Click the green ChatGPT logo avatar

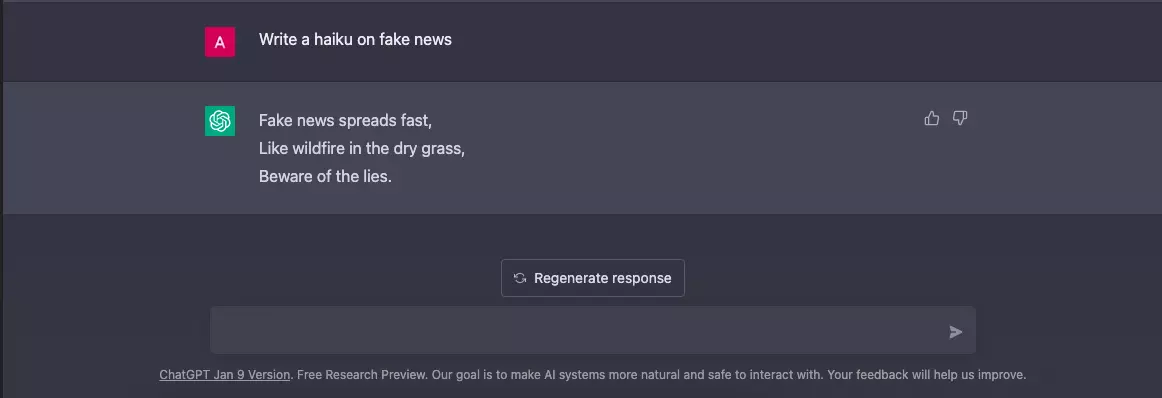[x=220, y=121]
